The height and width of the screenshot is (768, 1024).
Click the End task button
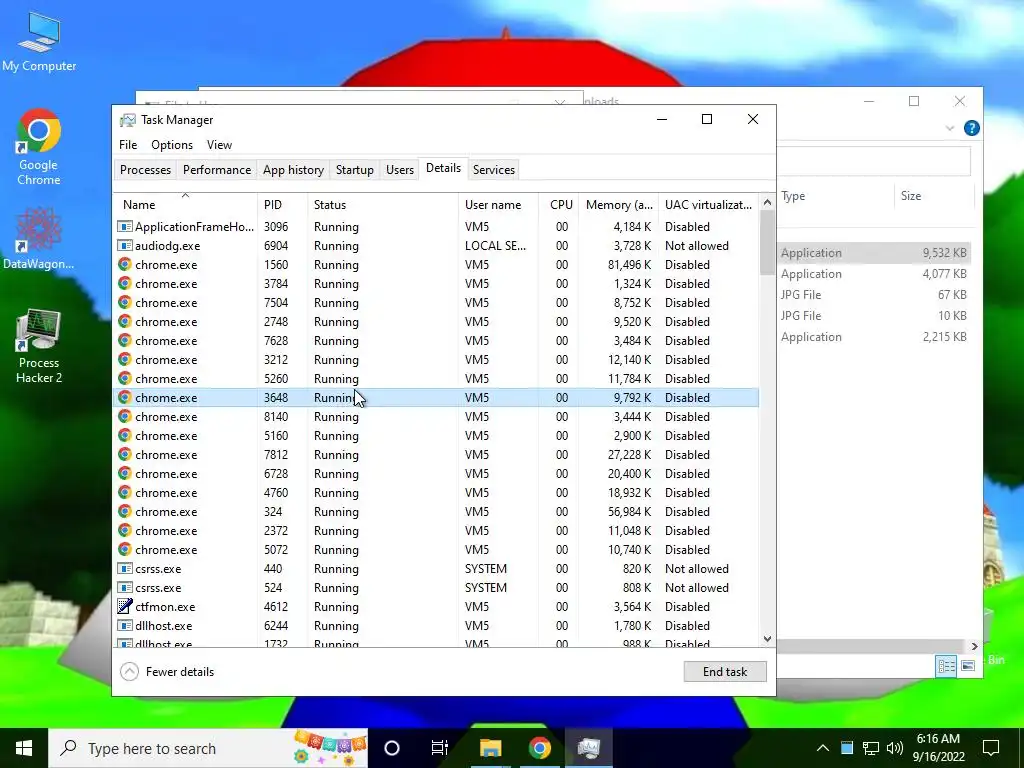click(725, 671)
